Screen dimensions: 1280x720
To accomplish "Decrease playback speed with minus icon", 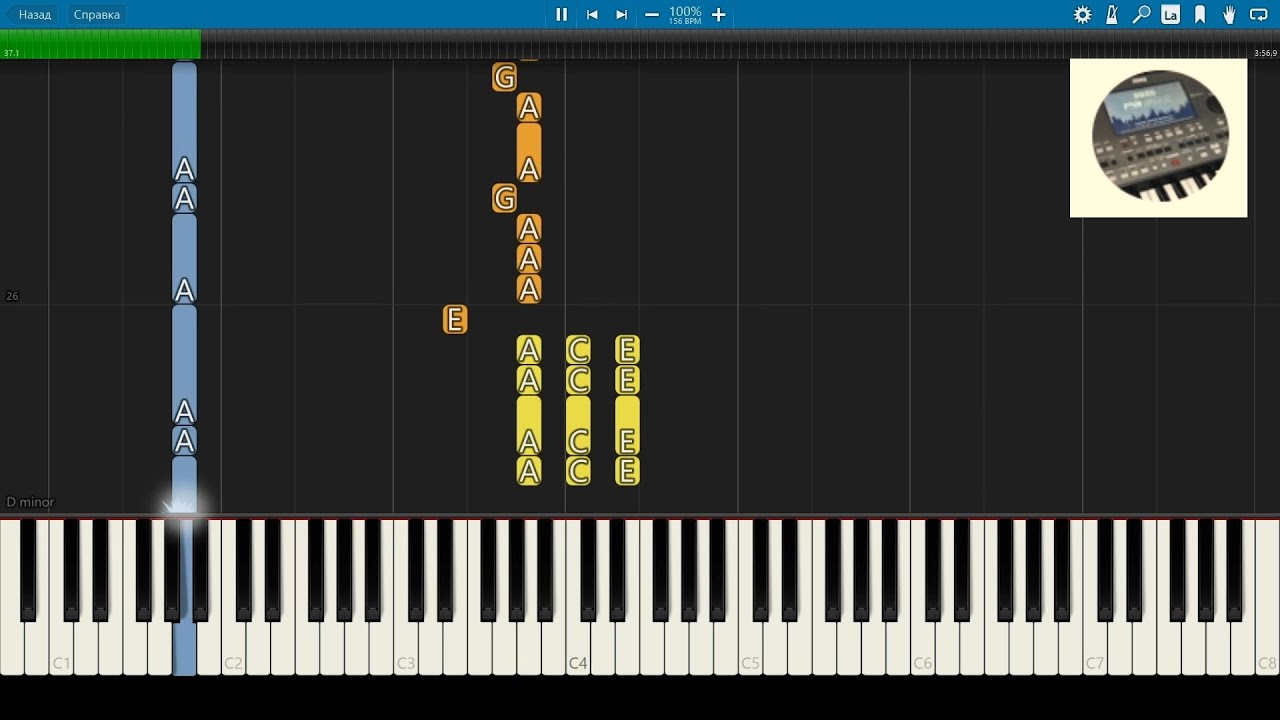I will pyautogui.click(x=652, y=15).
